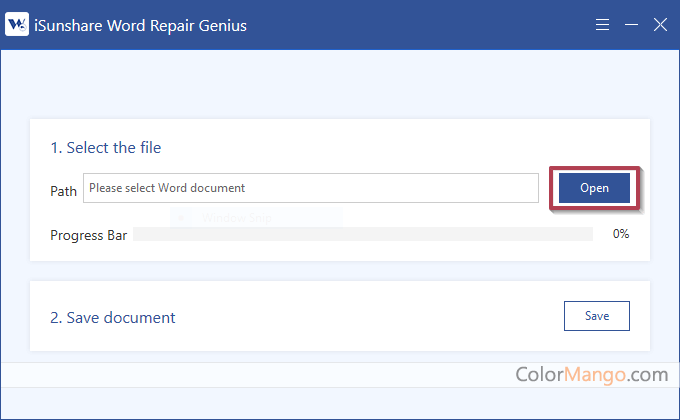Viewport: 680px width, 420px height.
Task: Click into the Path text field
Action: (310, 188)
